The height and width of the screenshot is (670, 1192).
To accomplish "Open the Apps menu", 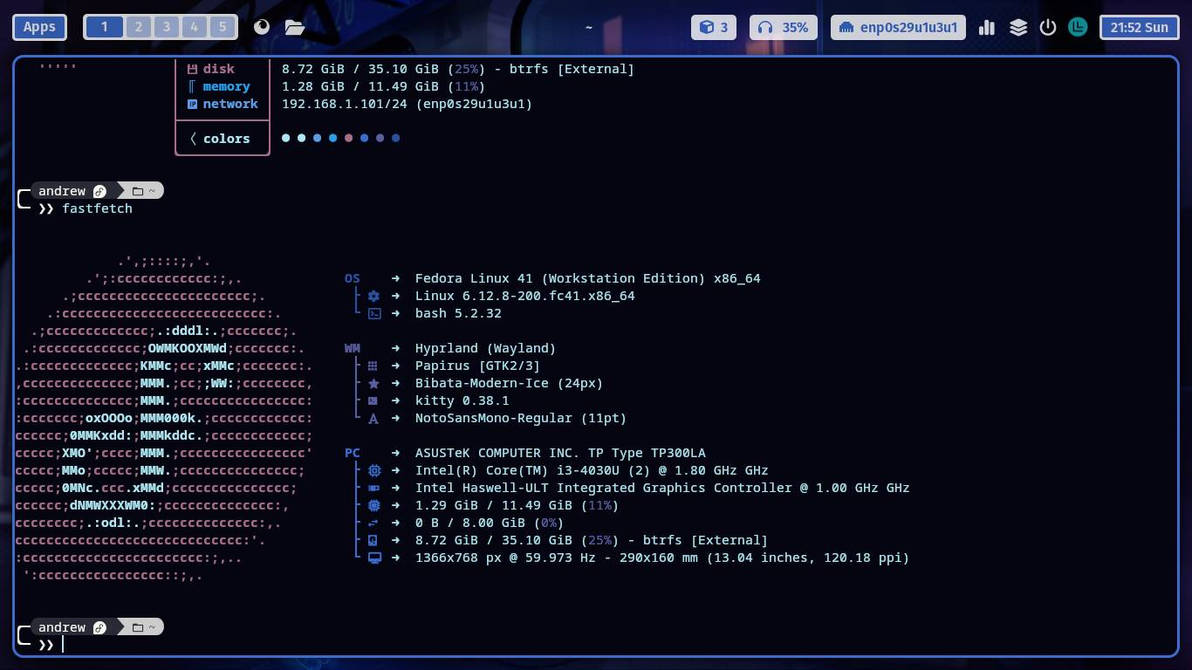I will click(x=39, y=27).
